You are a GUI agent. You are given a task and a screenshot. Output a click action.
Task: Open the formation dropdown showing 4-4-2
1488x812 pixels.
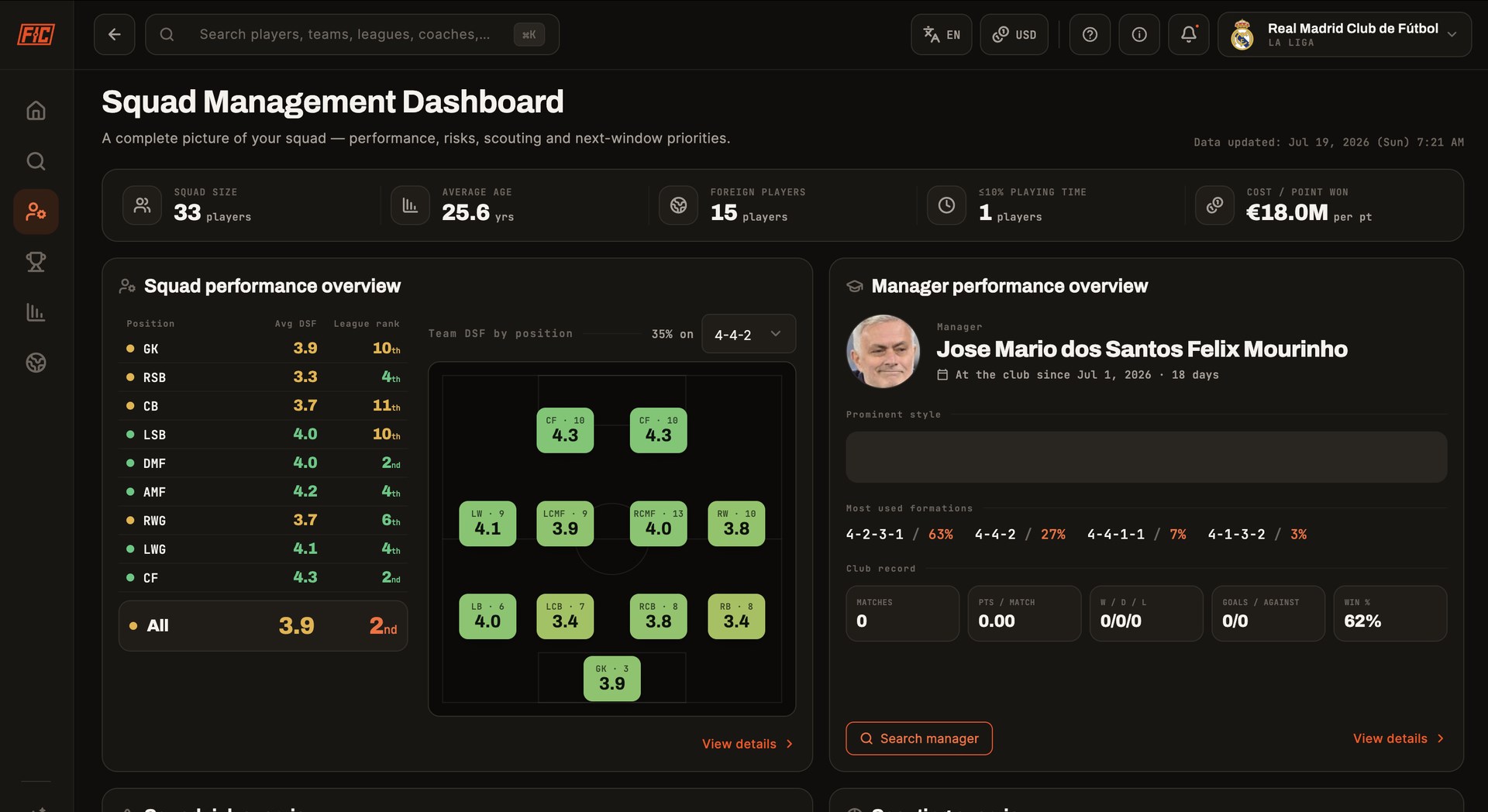(749, 334)
